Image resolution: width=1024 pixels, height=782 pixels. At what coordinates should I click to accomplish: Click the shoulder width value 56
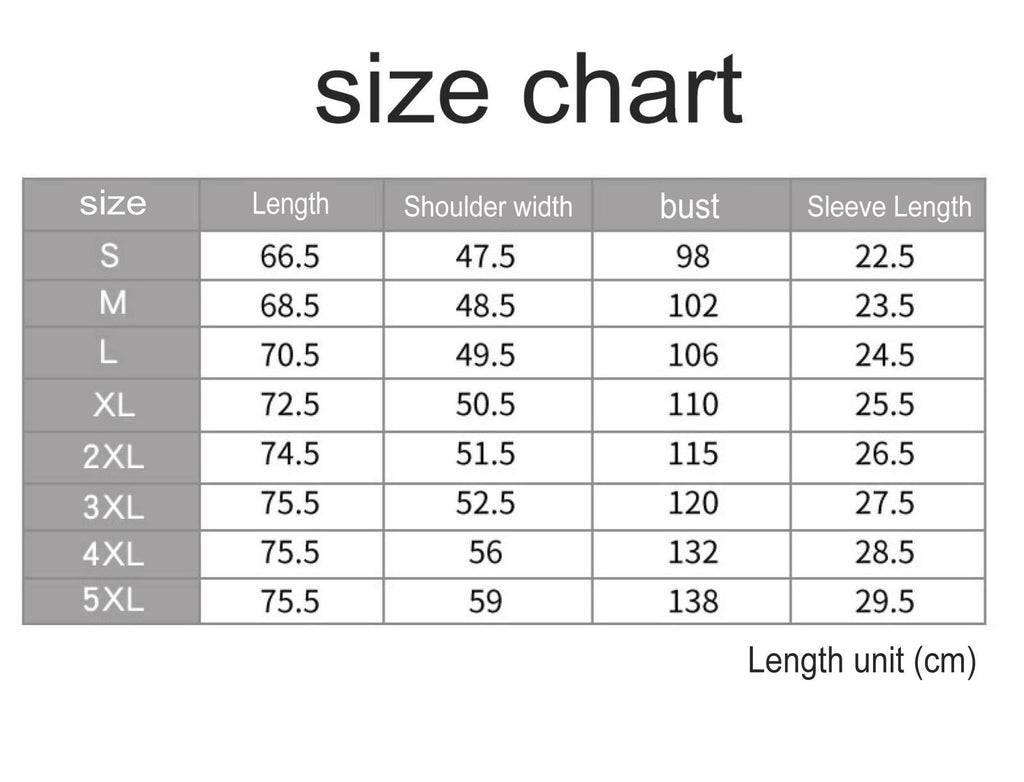(x=486, y=552)
